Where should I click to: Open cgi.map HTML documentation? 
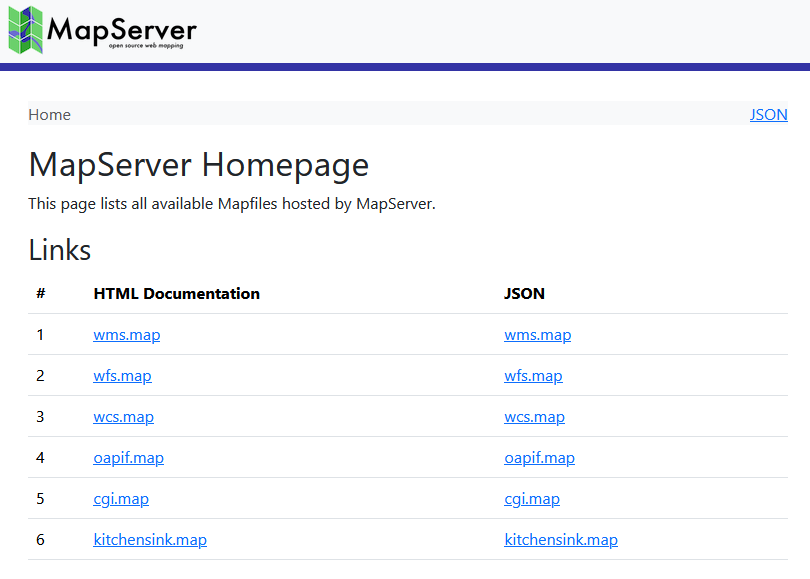pos(121,498)
